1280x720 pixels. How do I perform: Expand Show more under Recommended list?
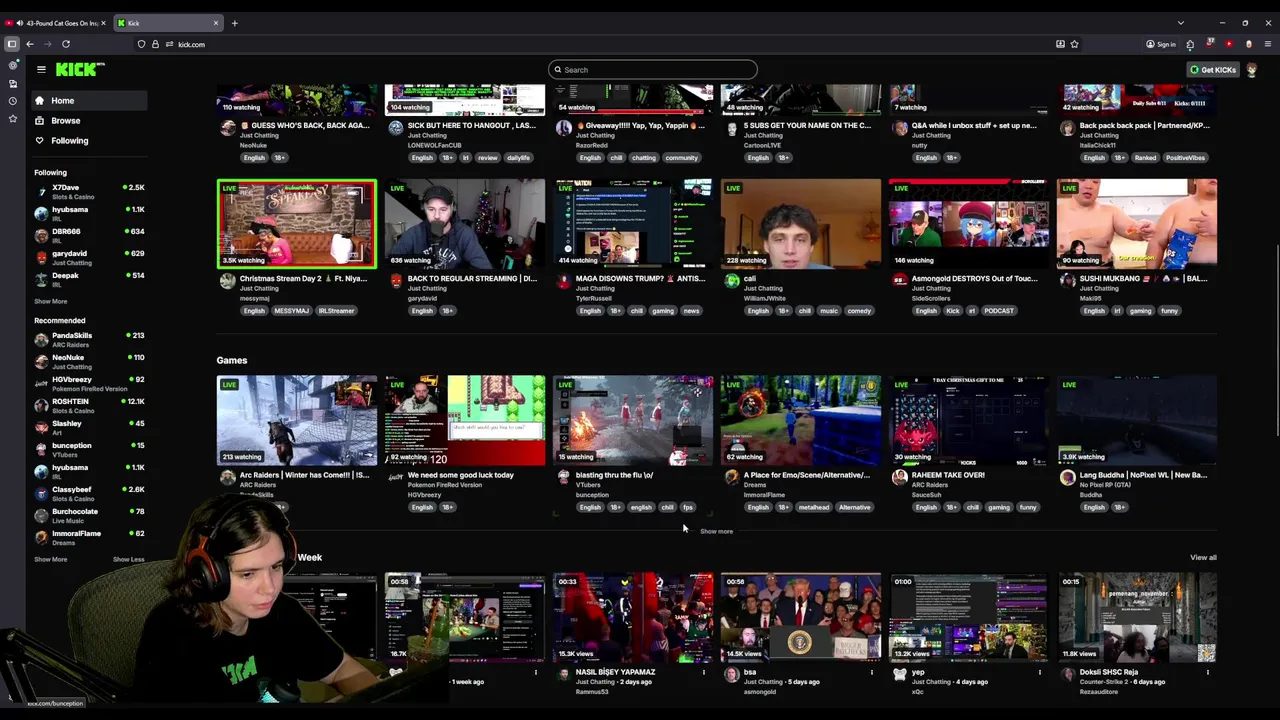point(51,559)
